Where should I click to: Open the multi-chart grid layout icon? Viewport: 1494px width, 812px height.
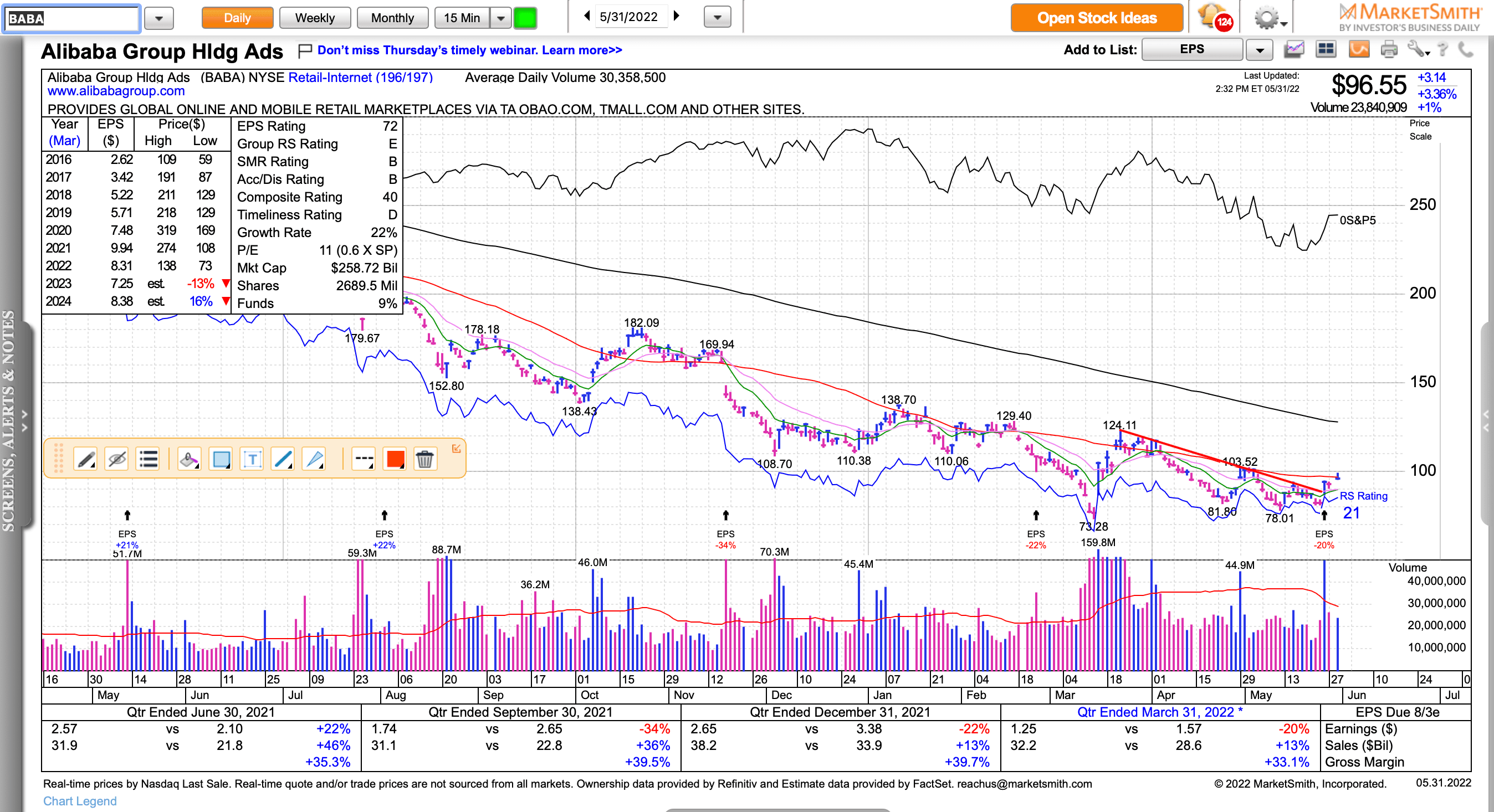(x=1326, y=50)
